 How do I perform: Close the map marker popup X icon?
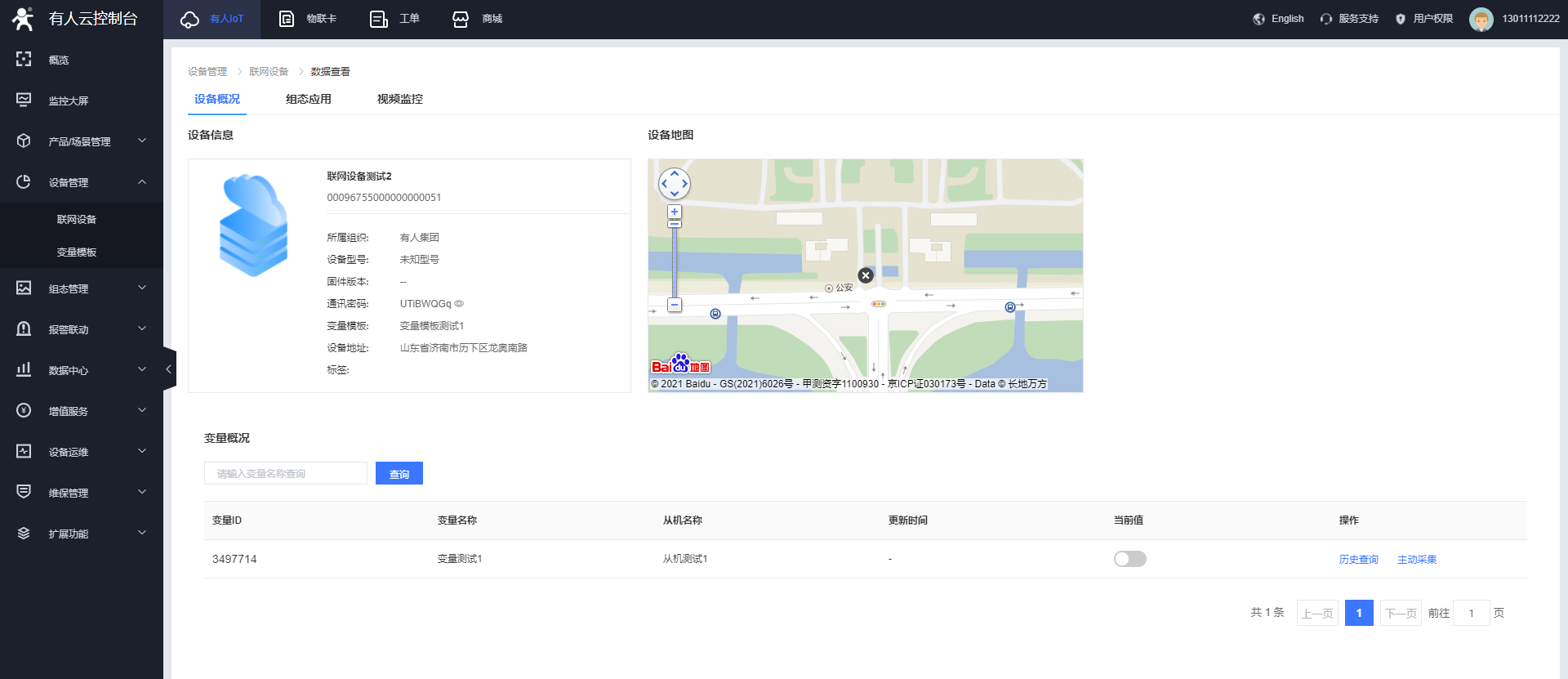(866, 275)
